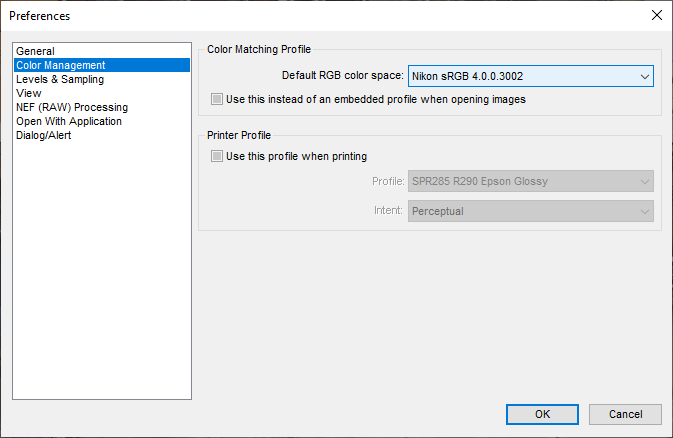Click the Default RGB color space label

click(x=343, y=76)
